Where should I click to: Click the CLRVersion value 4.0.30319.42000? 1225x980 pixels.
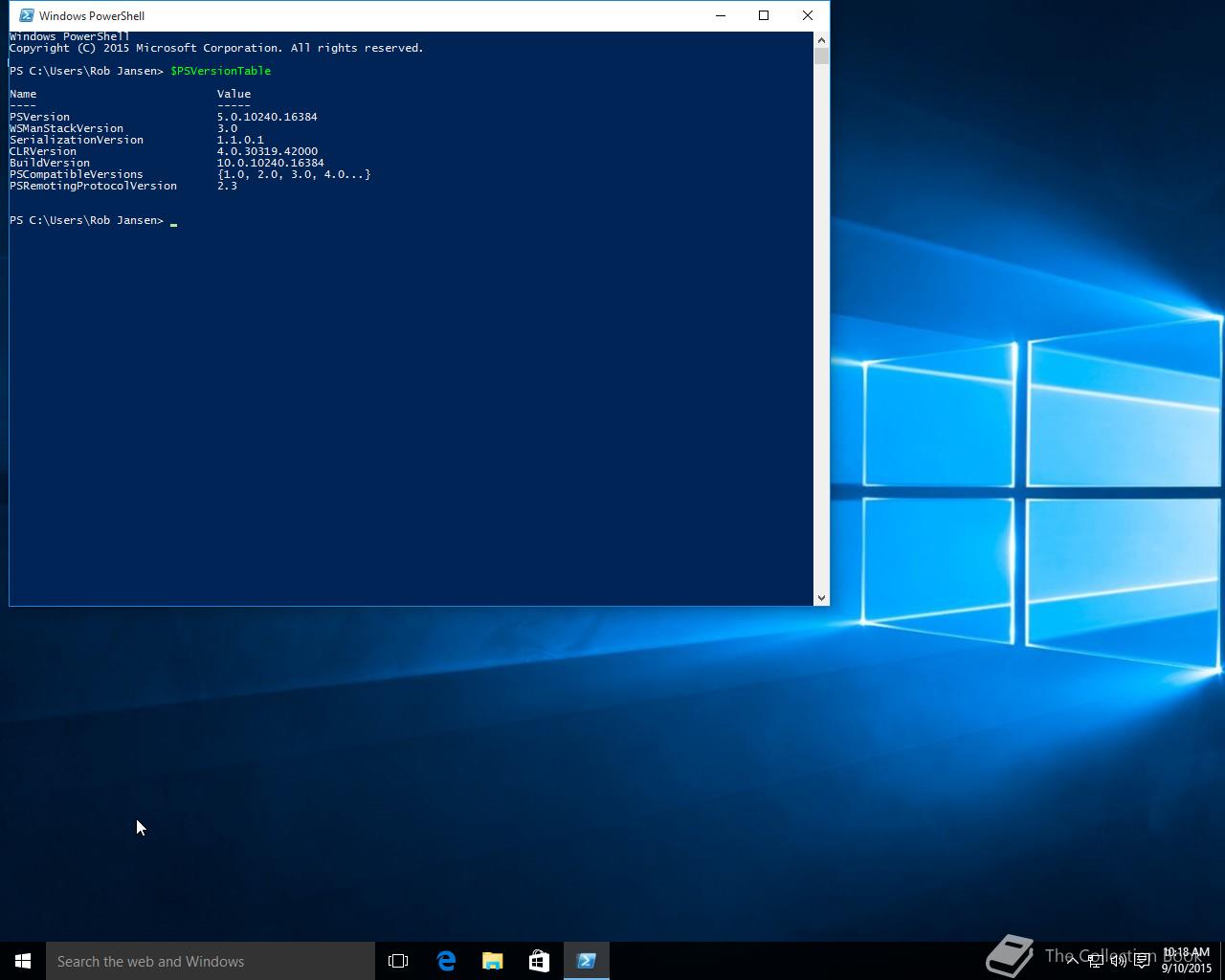(267, 151)
